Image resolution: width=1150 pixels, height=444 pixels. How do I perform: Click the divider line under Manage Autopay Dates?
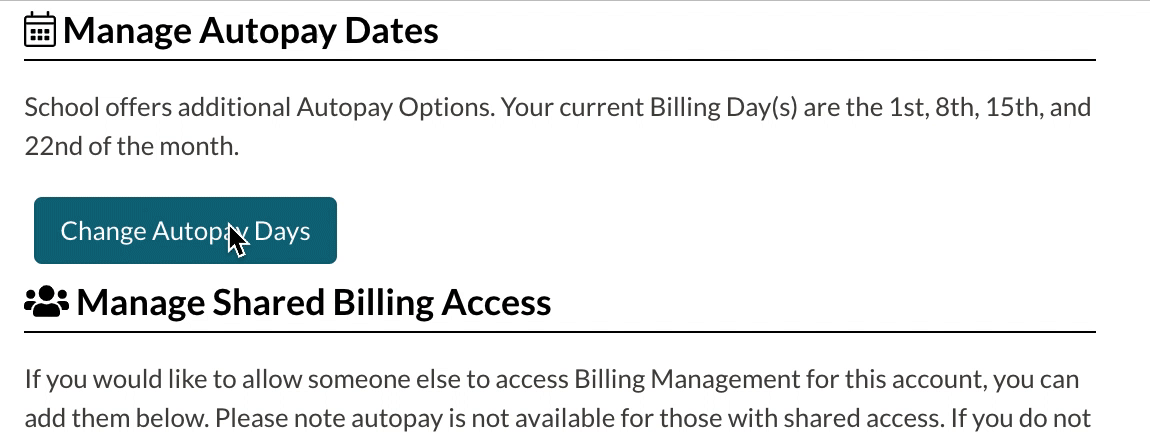(x=560, y=61)
